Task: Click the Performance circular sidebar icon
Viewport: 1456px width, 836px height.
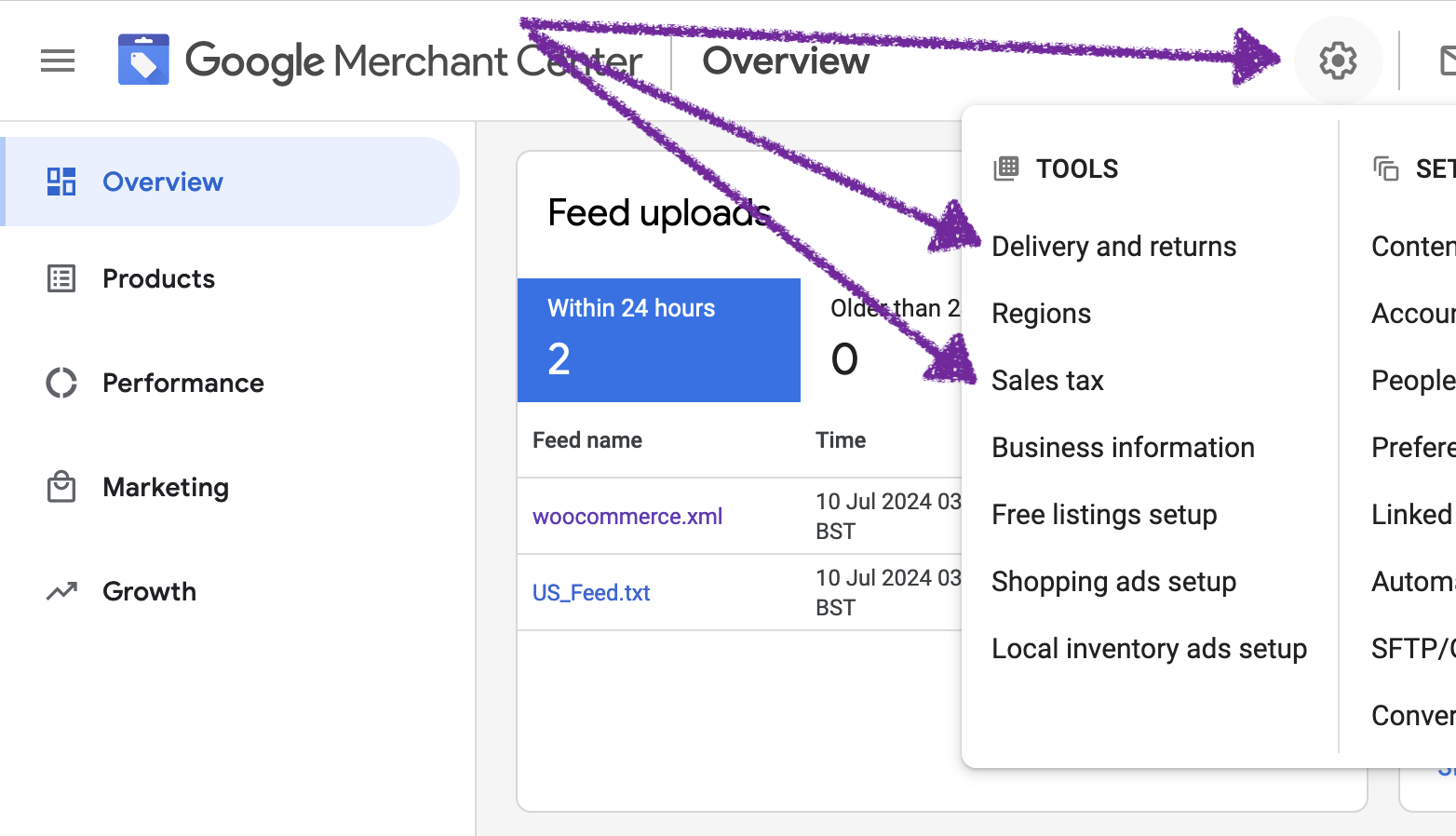Action: click(61, 383)
